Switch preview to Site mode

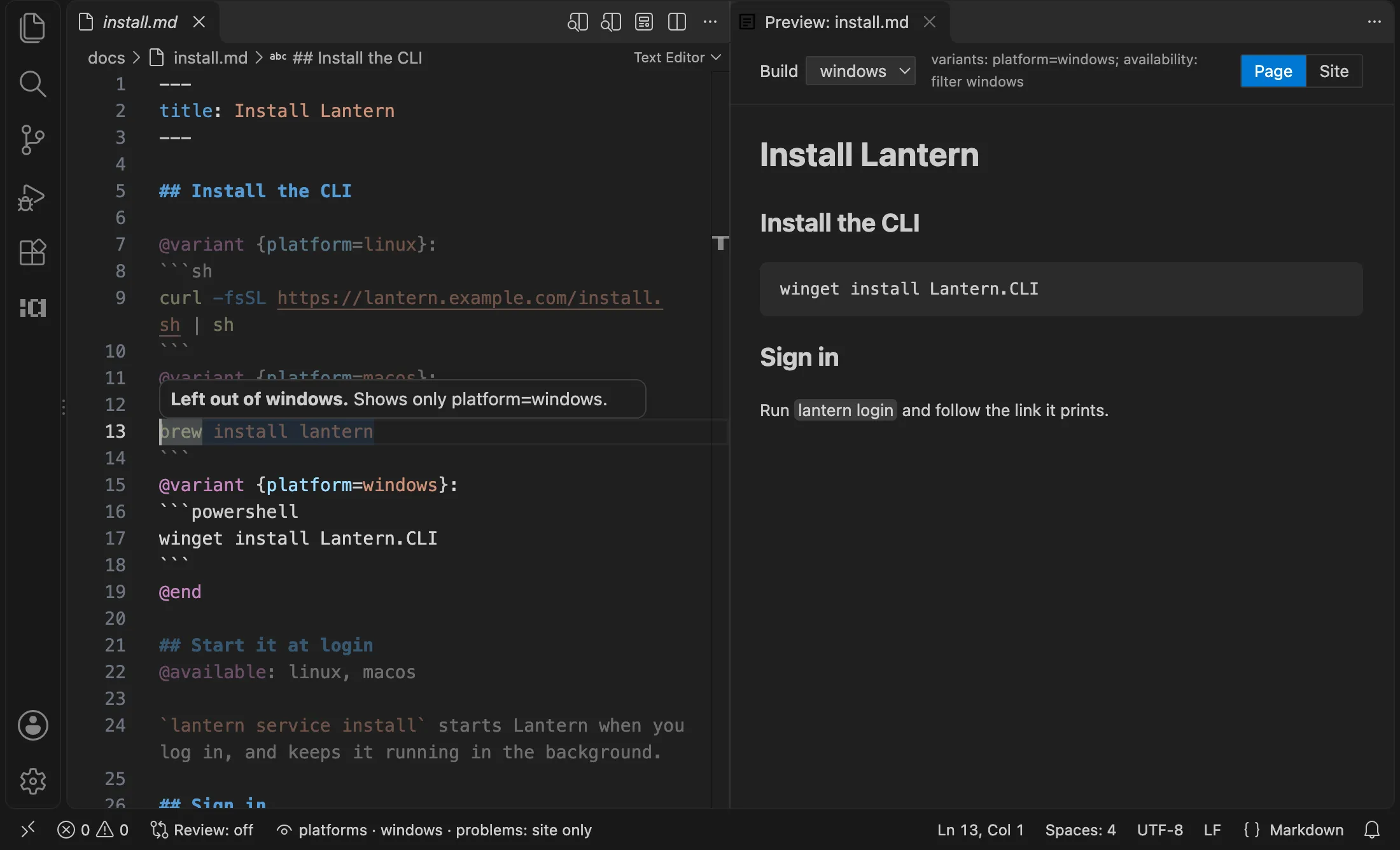click(x=1334, y=71)
